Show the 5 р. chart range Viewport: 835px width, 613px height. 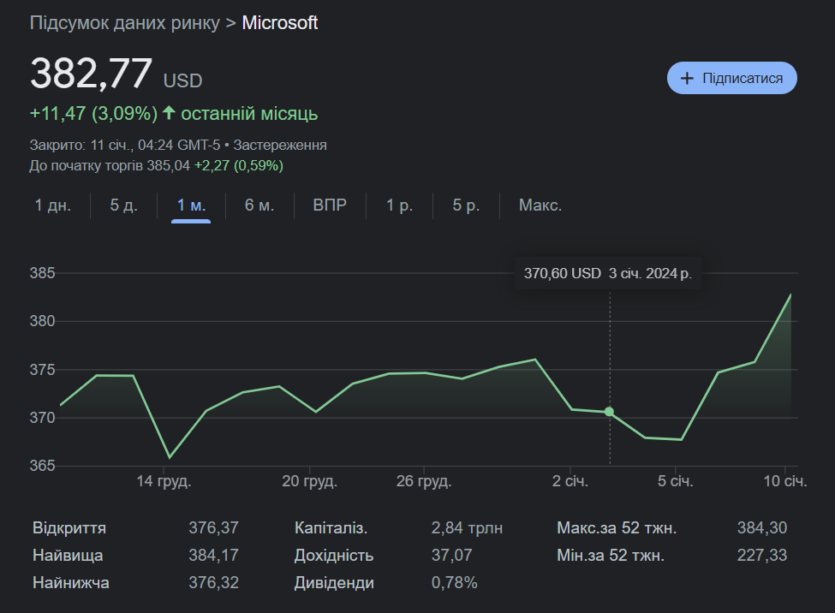pyautogui.click(x=466, y=205)
